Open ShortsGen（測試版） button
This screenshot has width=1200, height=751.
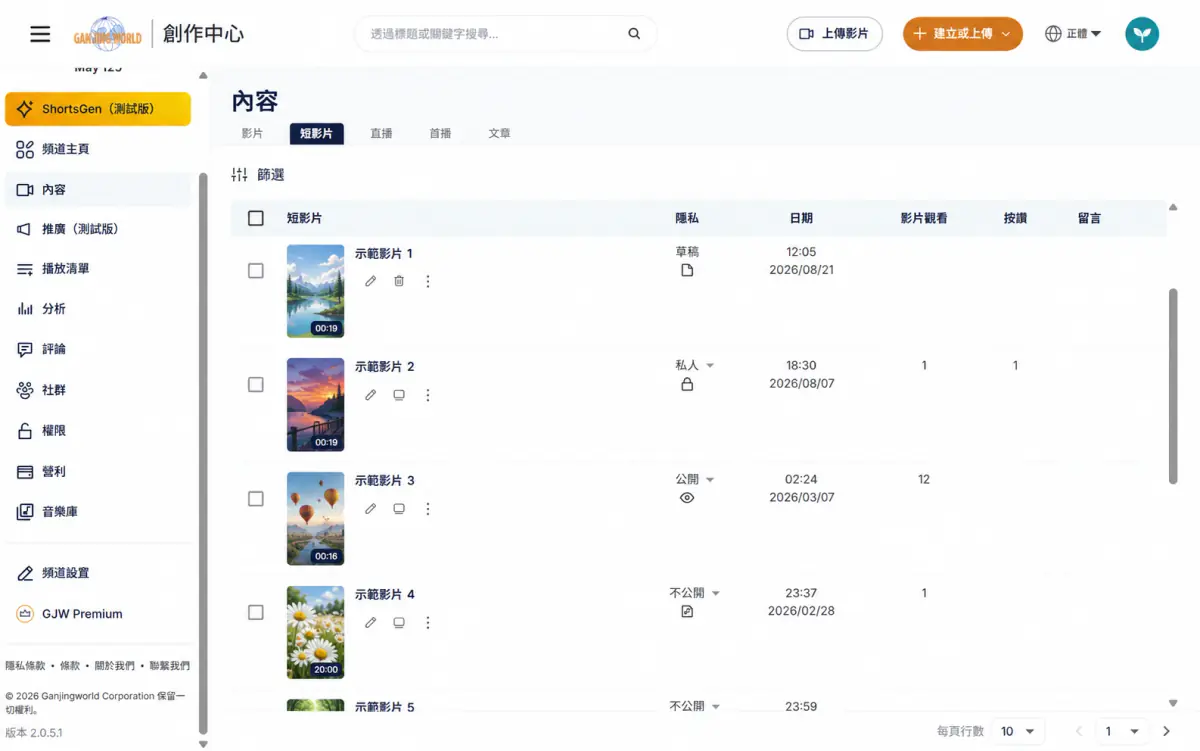tap(98, 109)
